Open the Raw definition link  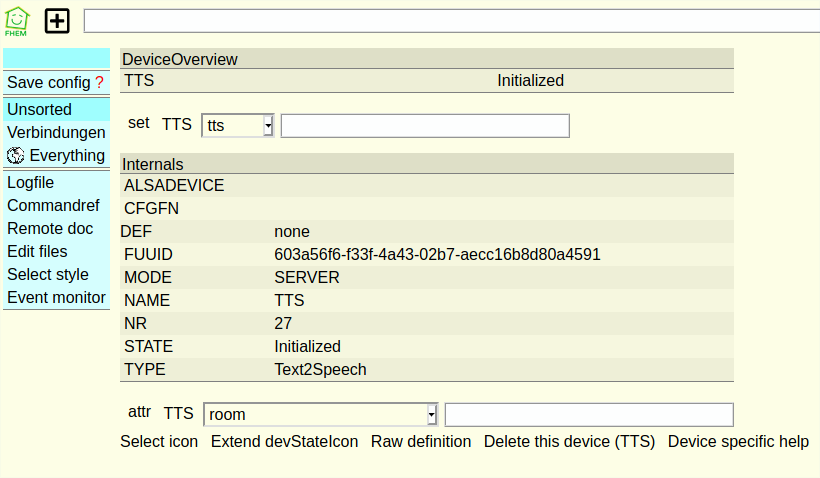click(421, 442)
